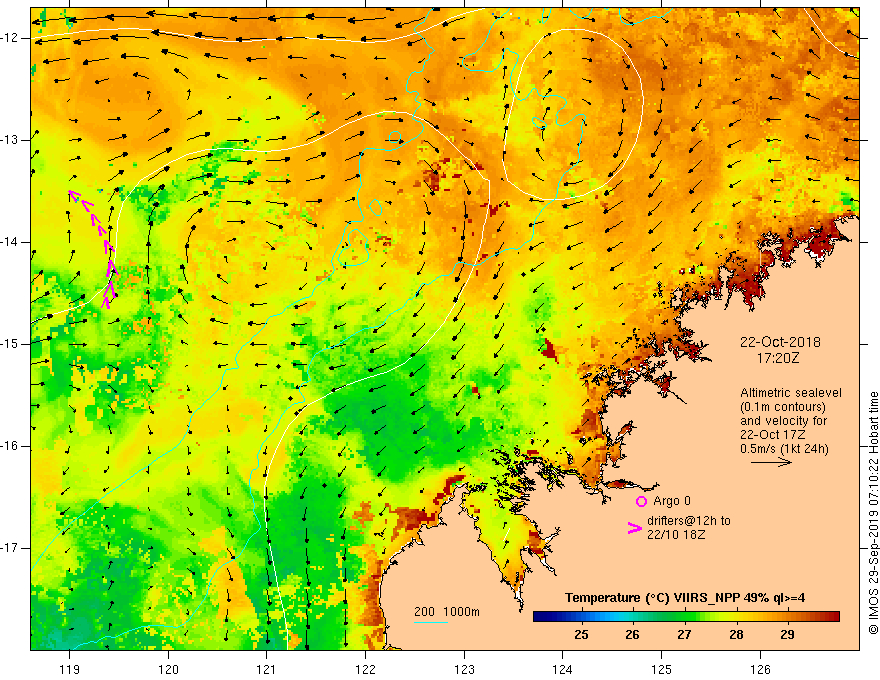Image resolution: width=880 pixels, height=680 pixels.
Task: Click the 'Altimetric sealevel' legend line
Action: tap(791, 393)
